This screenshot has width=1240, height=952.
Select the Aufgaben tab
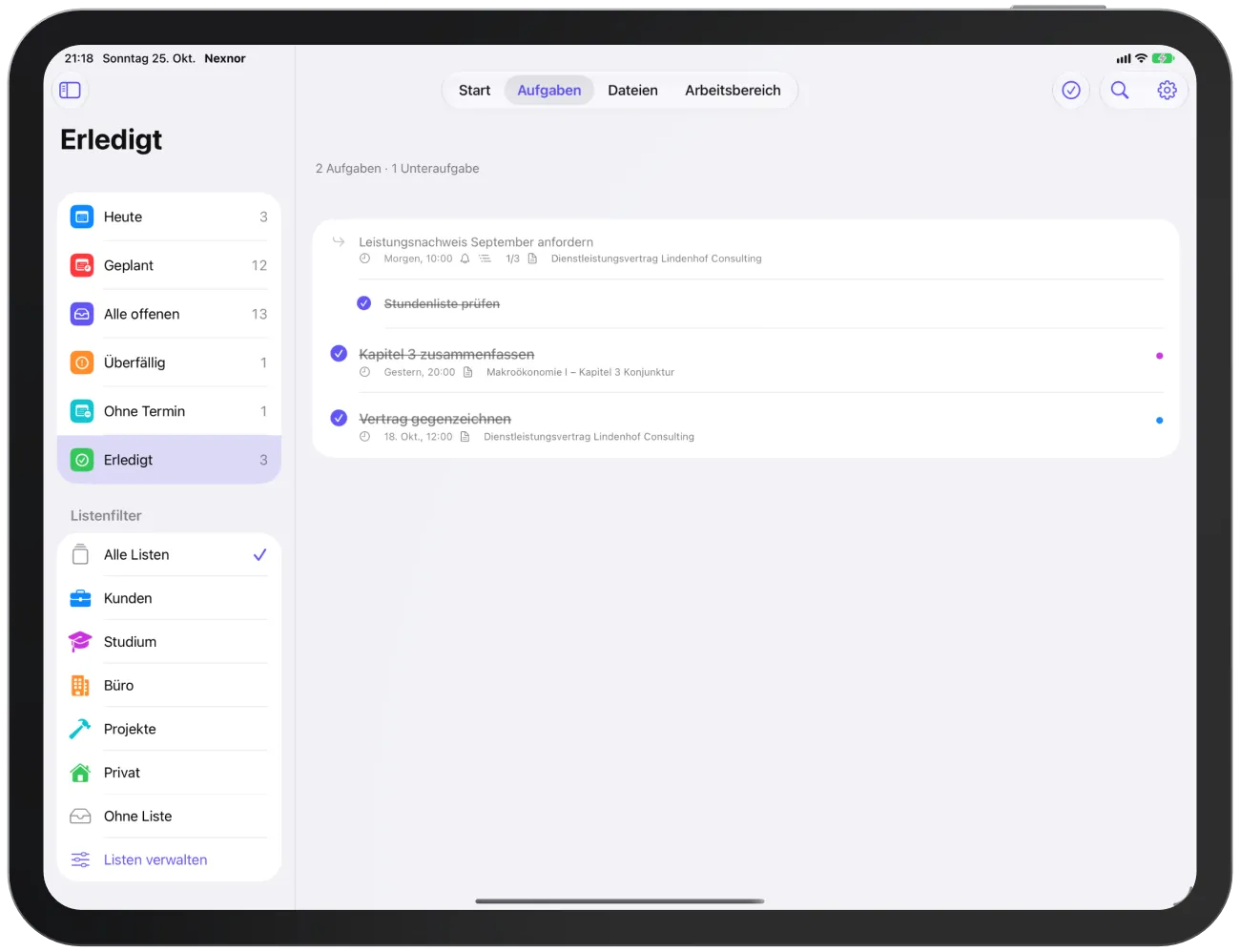(549, 91)
